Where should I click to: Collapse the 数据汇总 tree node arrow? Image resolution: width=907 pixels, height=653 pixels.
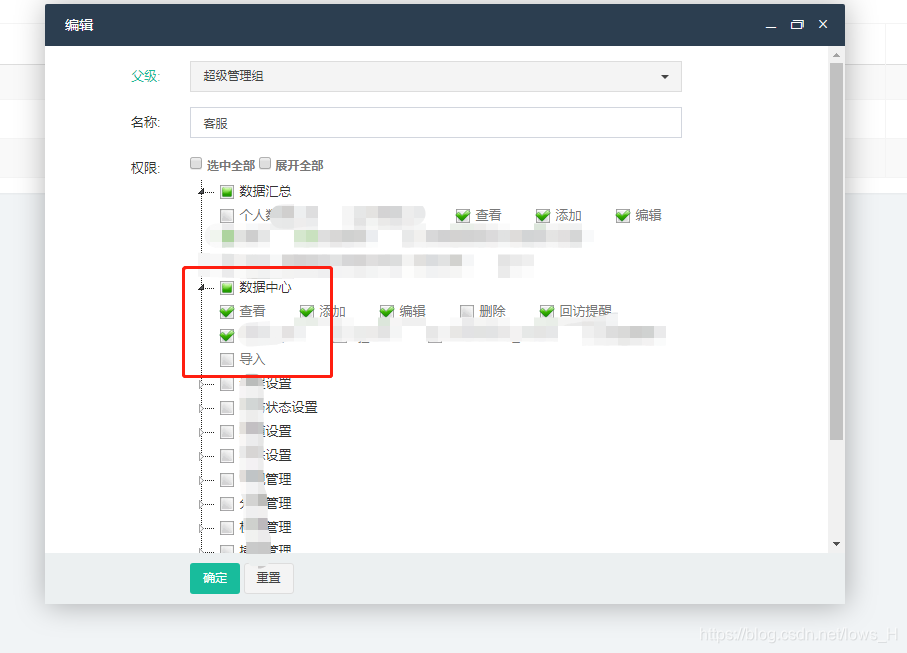[x=201, y=191]
